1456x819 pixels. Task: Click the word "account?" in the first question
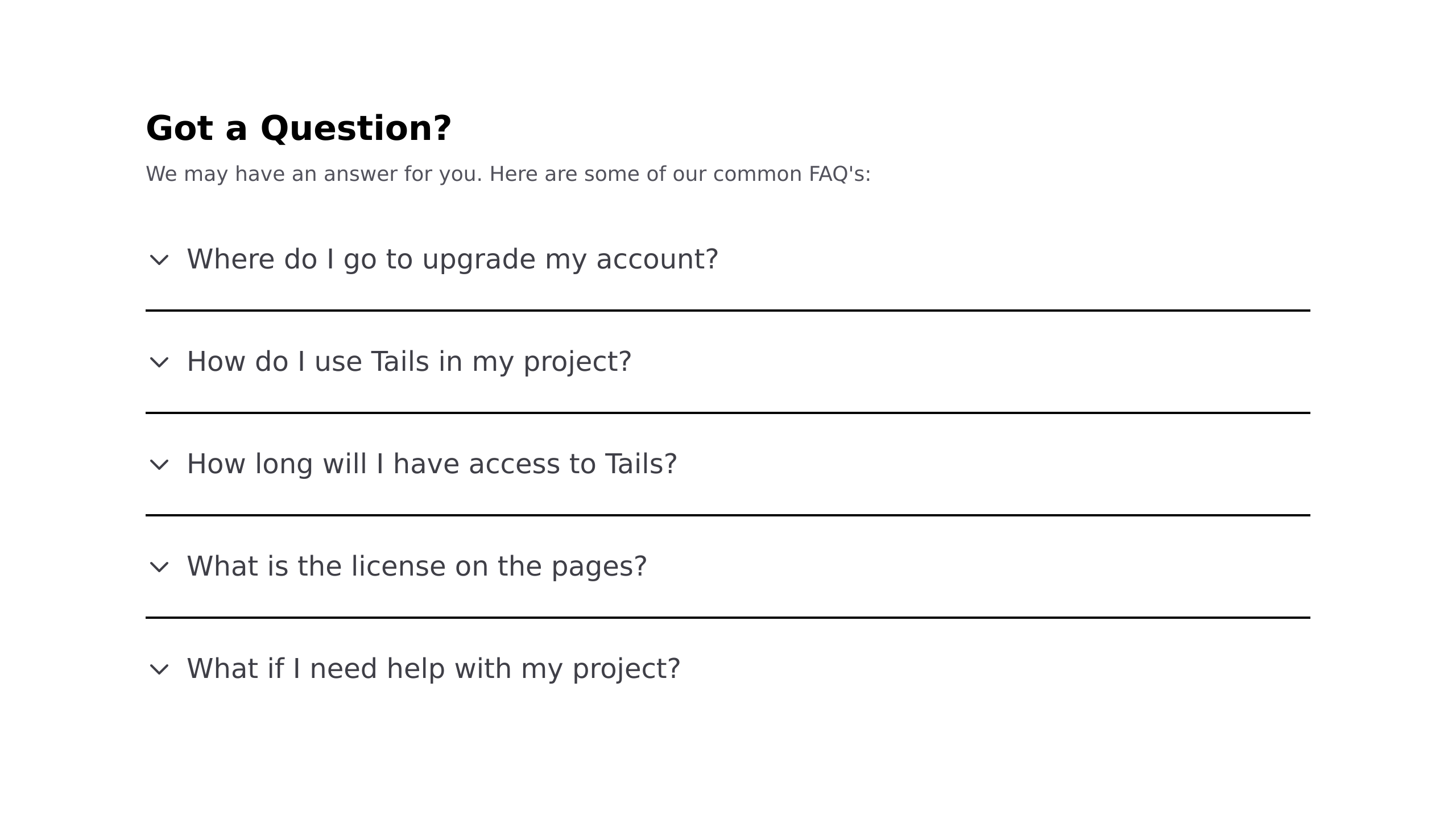coord(657,259)
